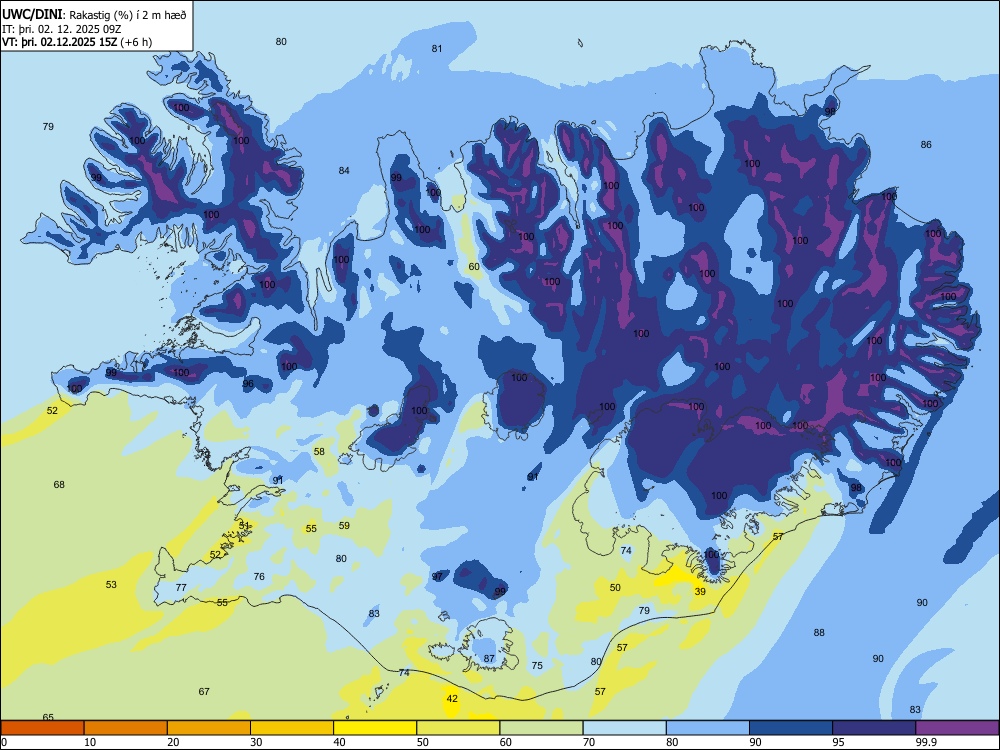Click the humidity value '81' north of Iceland
Screen dimensions: 1000x750
[x=437, y=48]
